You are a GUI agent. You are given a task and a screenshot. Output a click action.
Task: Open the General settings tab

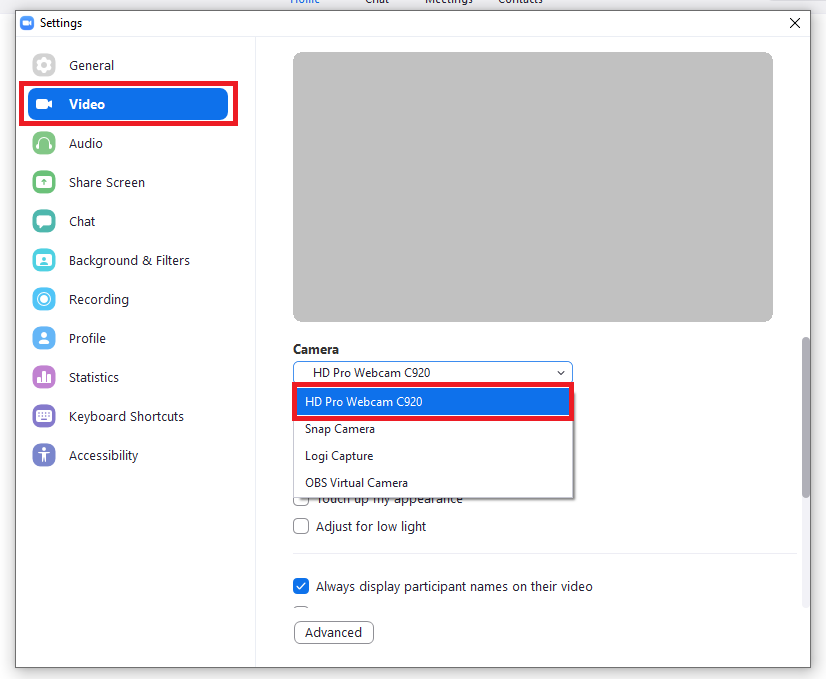point(128,65)
